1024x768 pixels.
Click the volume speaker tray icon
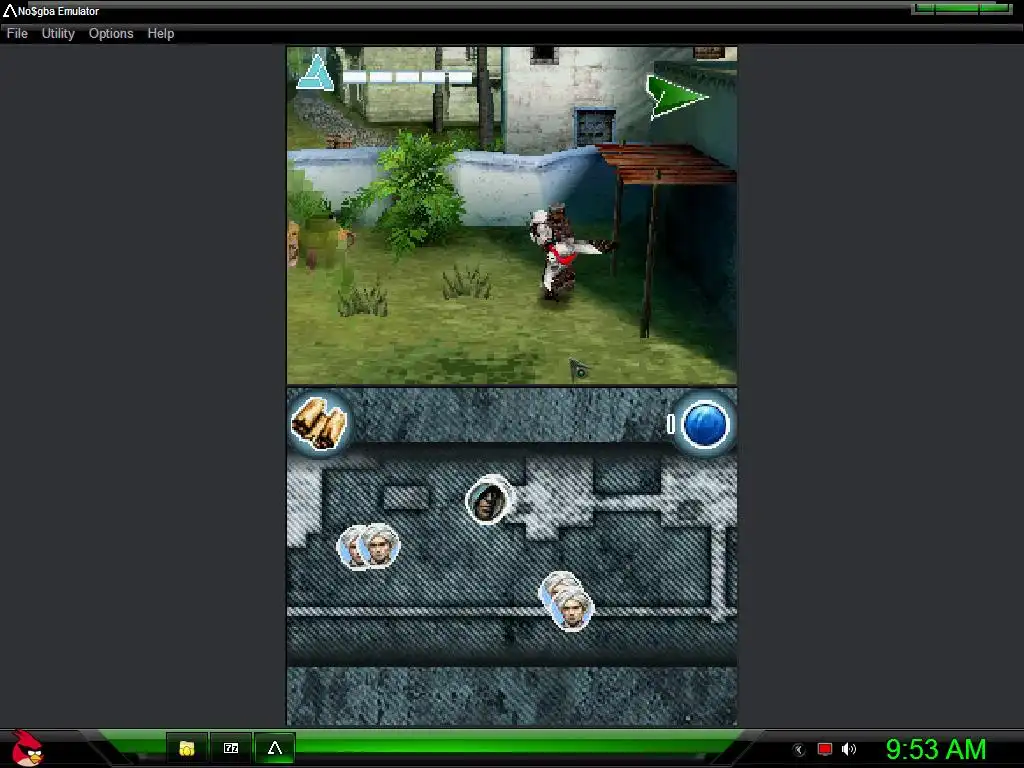point(848,749)
